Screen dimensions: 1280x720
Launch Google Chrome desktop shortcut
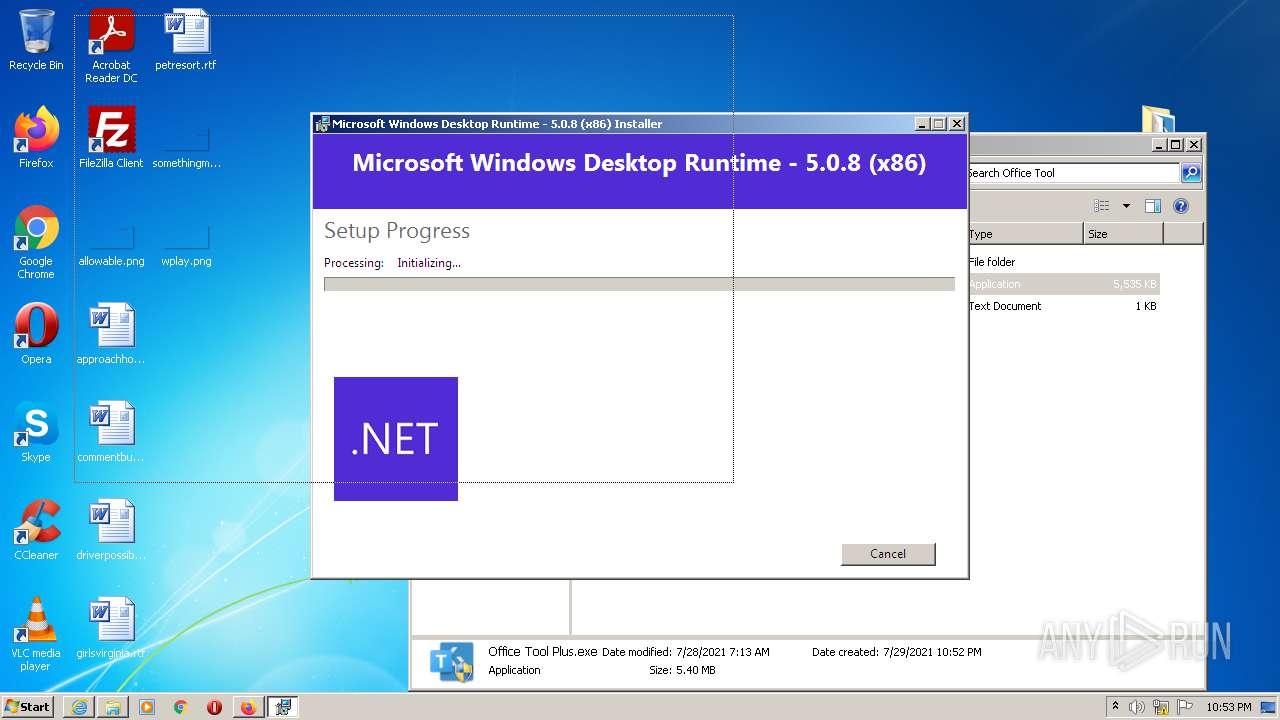point(36,242)
